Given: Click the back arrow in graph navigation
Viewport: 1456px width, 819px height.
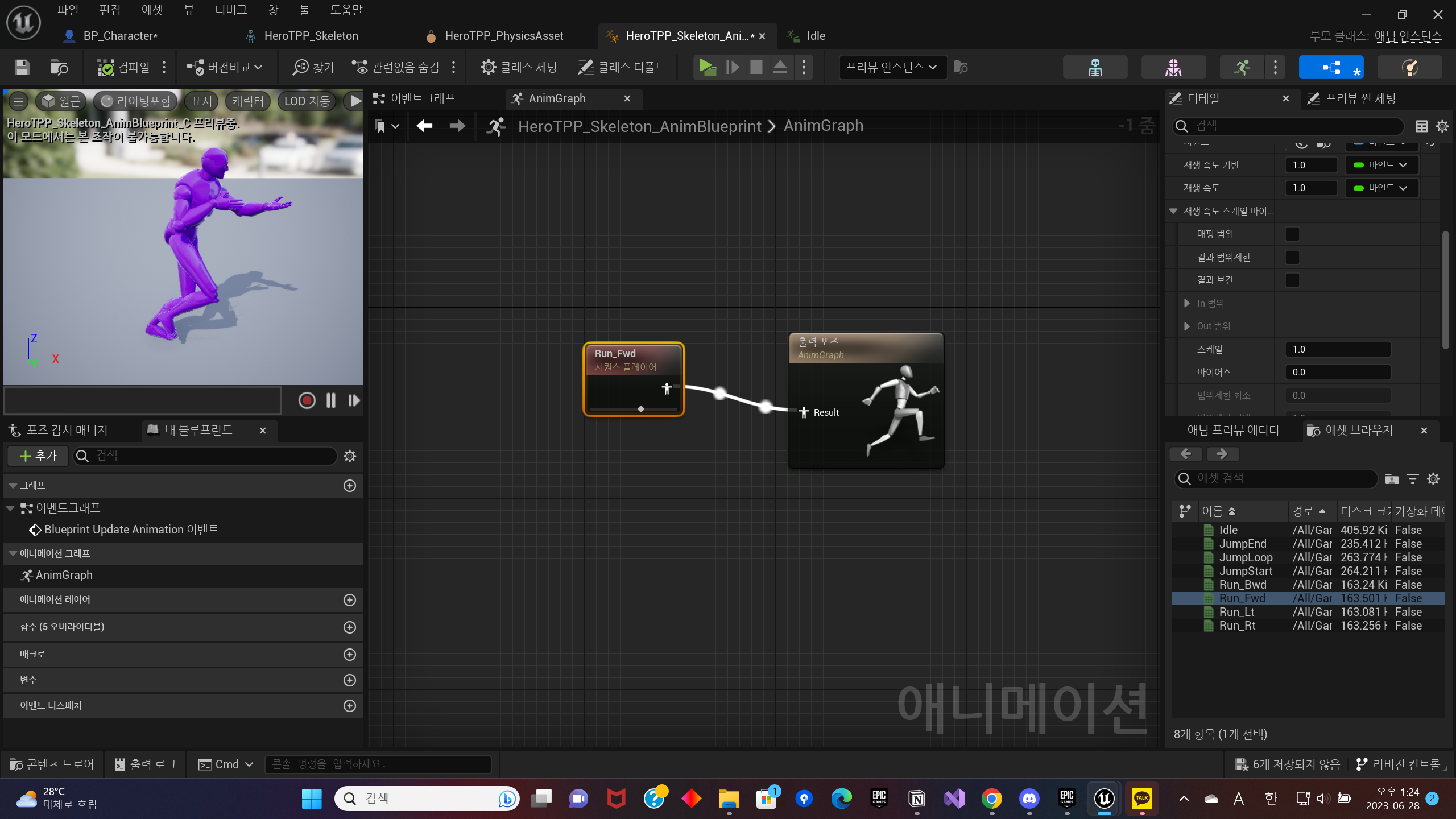Looking at the screenshot, I should coord(424,126).
